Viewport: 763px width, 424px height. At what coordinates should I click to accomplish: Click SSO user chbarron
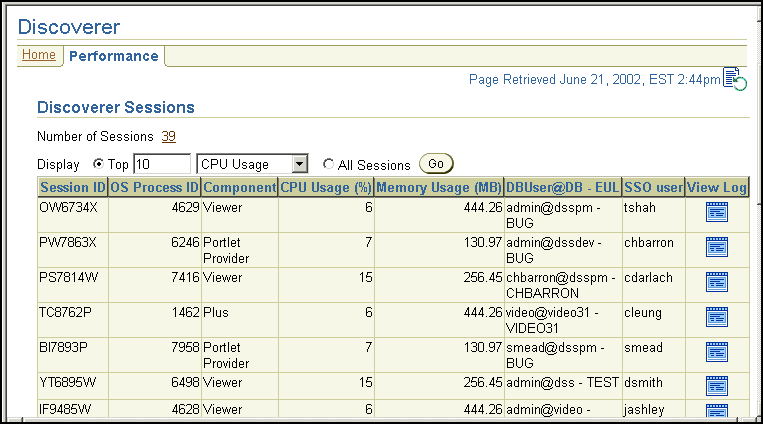pos(649,242)
